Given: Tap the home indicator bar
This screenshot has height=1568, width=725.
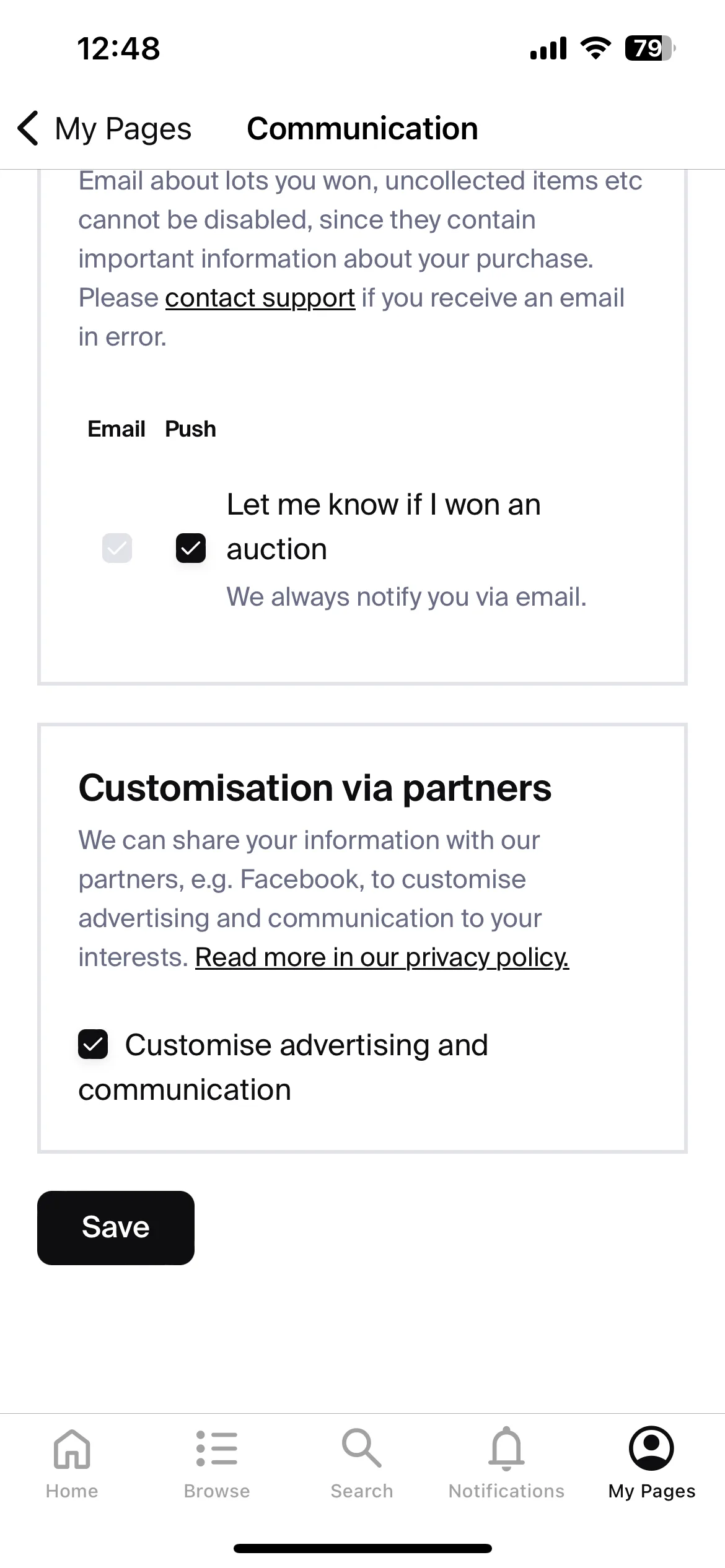Looking at the screenshot, I should point(362,1548).
